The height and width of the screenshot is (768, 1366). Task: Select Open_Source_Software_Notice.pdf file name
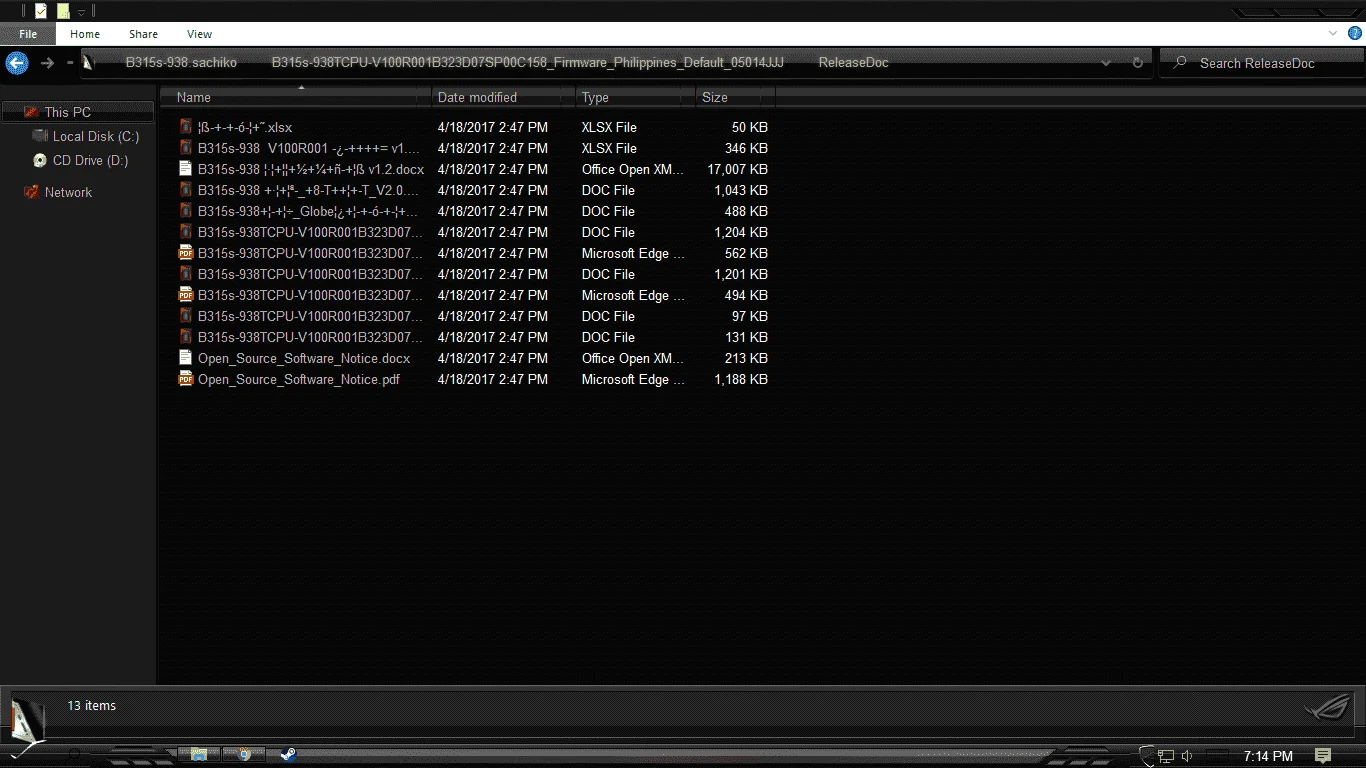point(299,379)
